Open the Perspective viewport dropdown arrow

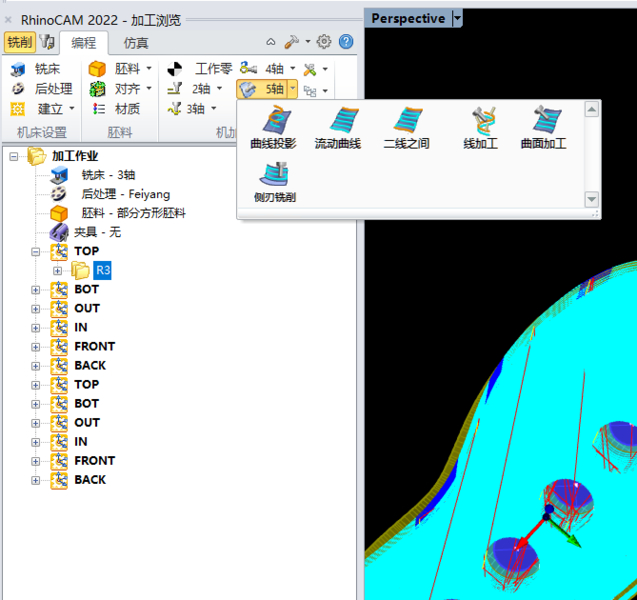pyautogui.click(x=458, y=18)
